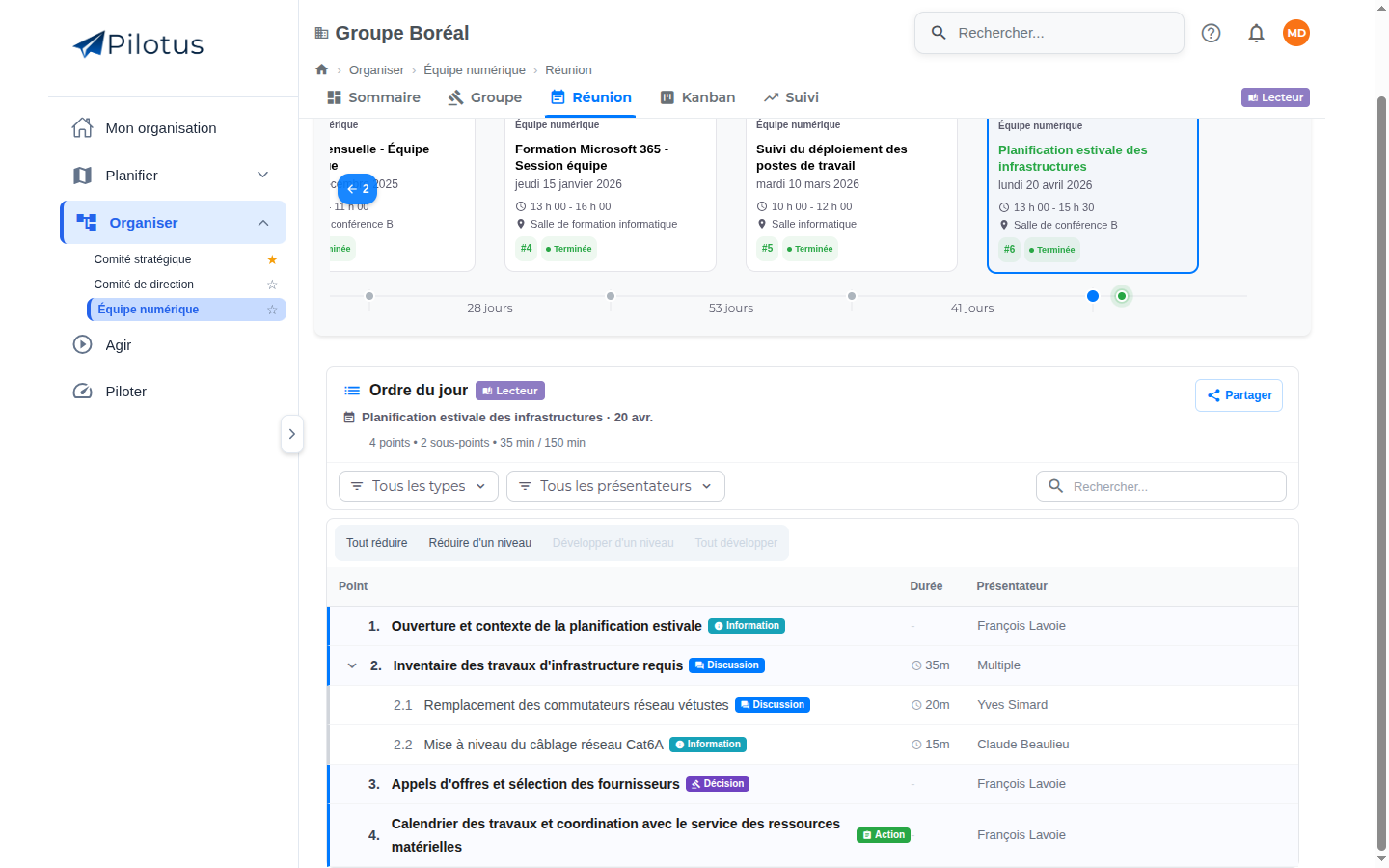1389x868 pixels.
Task: Select sub-point 2.1 Remplacement des commutateurs
Action: pos(813,705)
